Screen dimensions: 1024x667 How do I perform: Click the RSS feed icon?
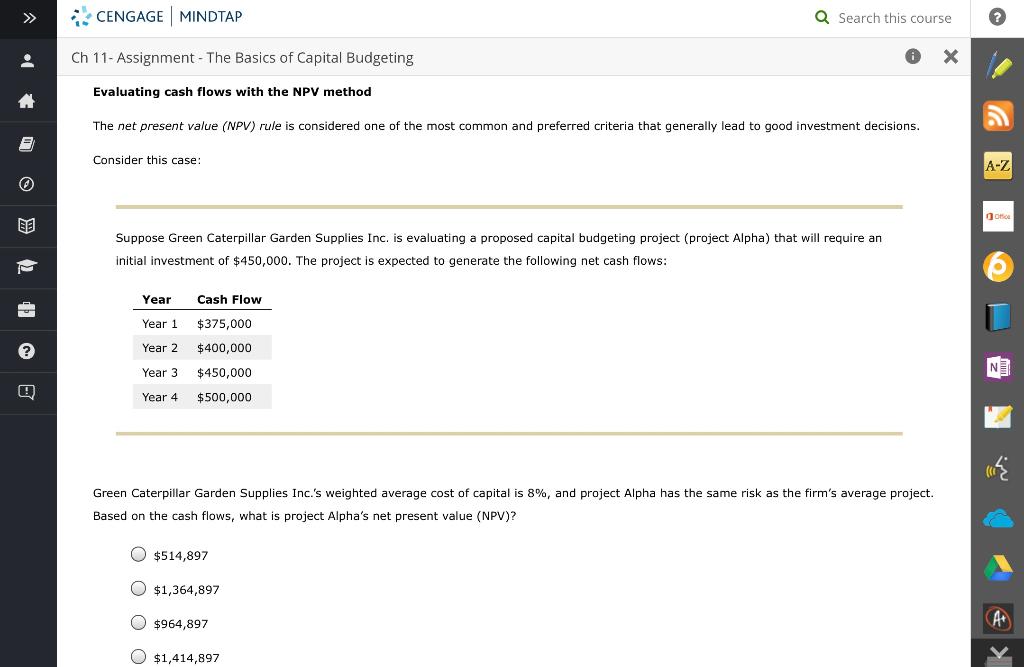(x=998, y=115)
